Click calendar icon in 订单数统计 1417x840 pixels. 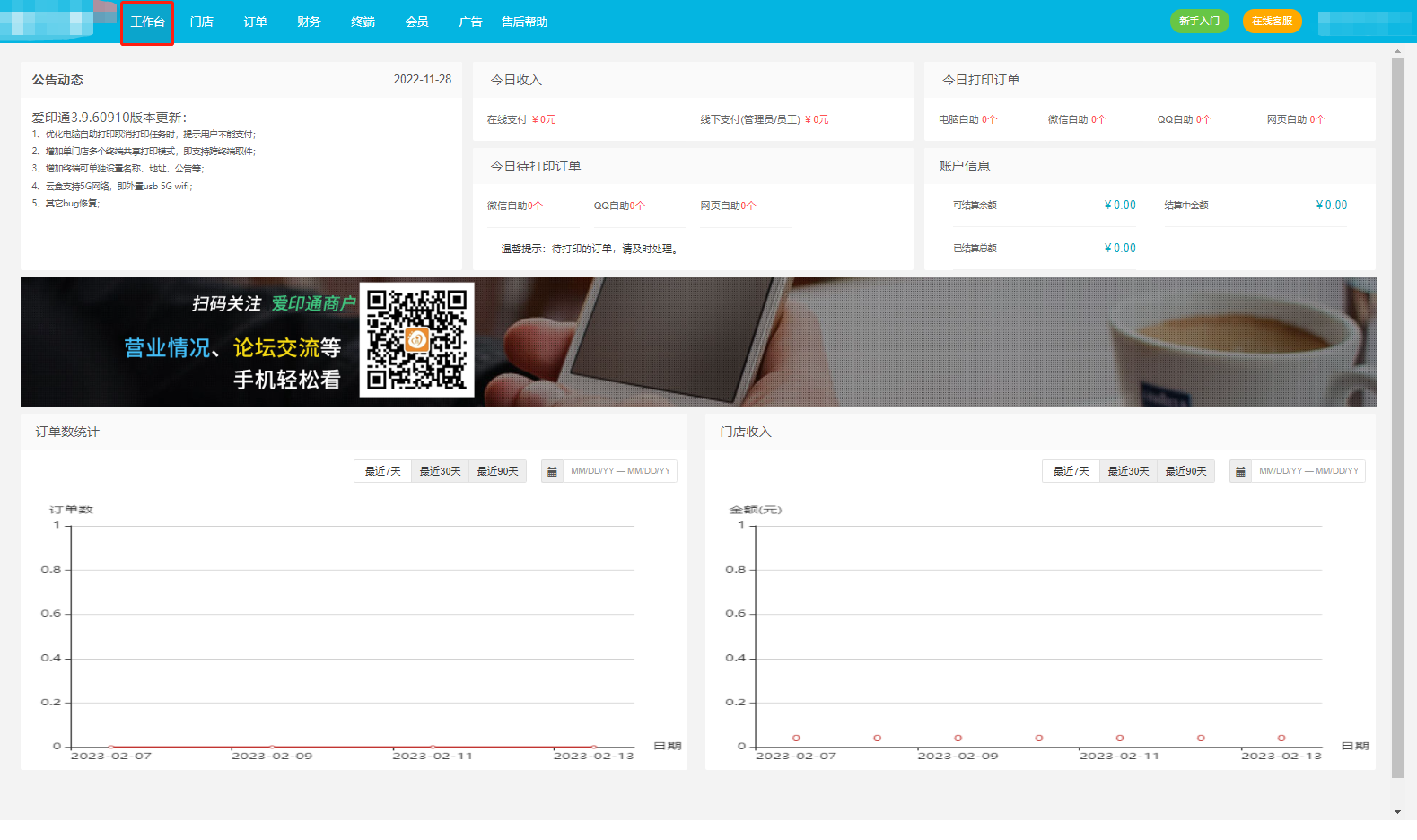[x=552, y=471]
